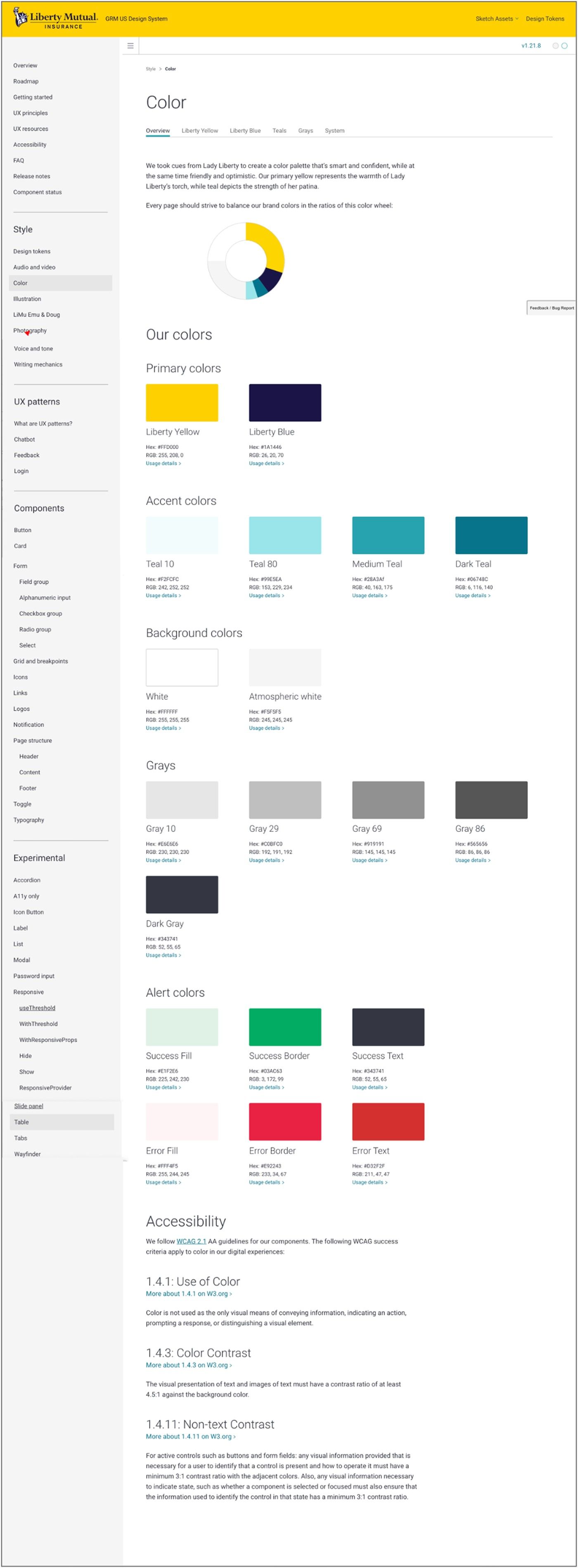This screenshot has width=578, height=1568.
Task: Click the Error Border red swatch
Action: click(284, 1122)
